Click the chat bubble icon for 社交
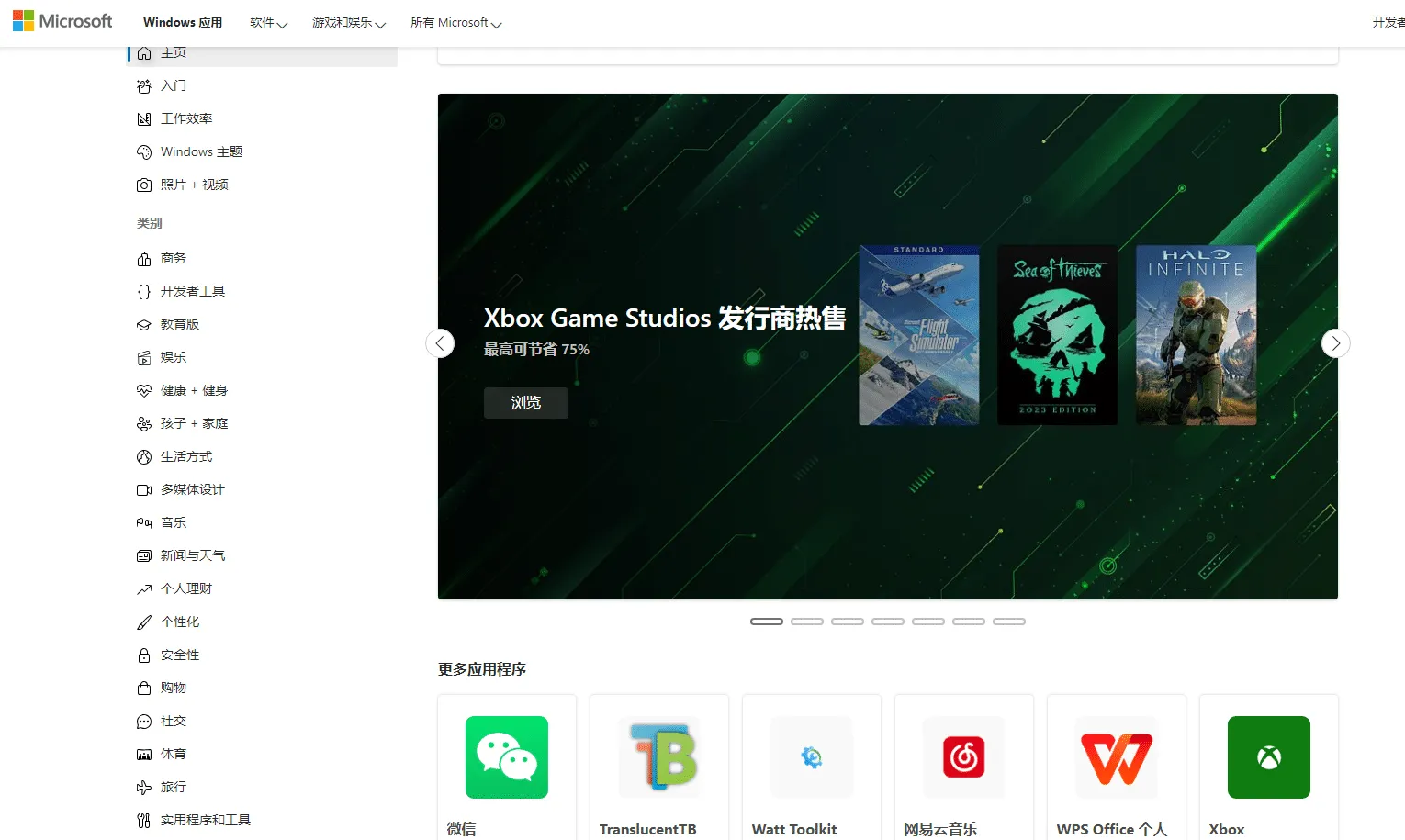The height and width of the screenshot is (840, 1405). click(x=144, y=722)
